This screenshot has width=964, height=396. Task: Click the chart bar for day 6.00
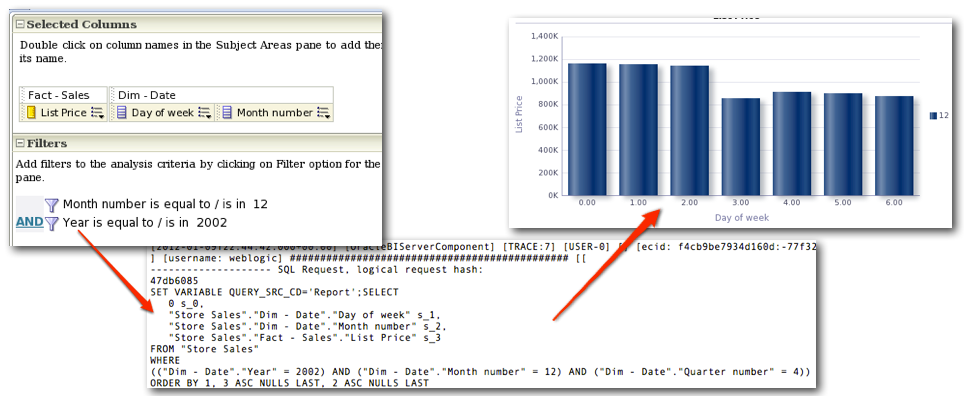894,145
